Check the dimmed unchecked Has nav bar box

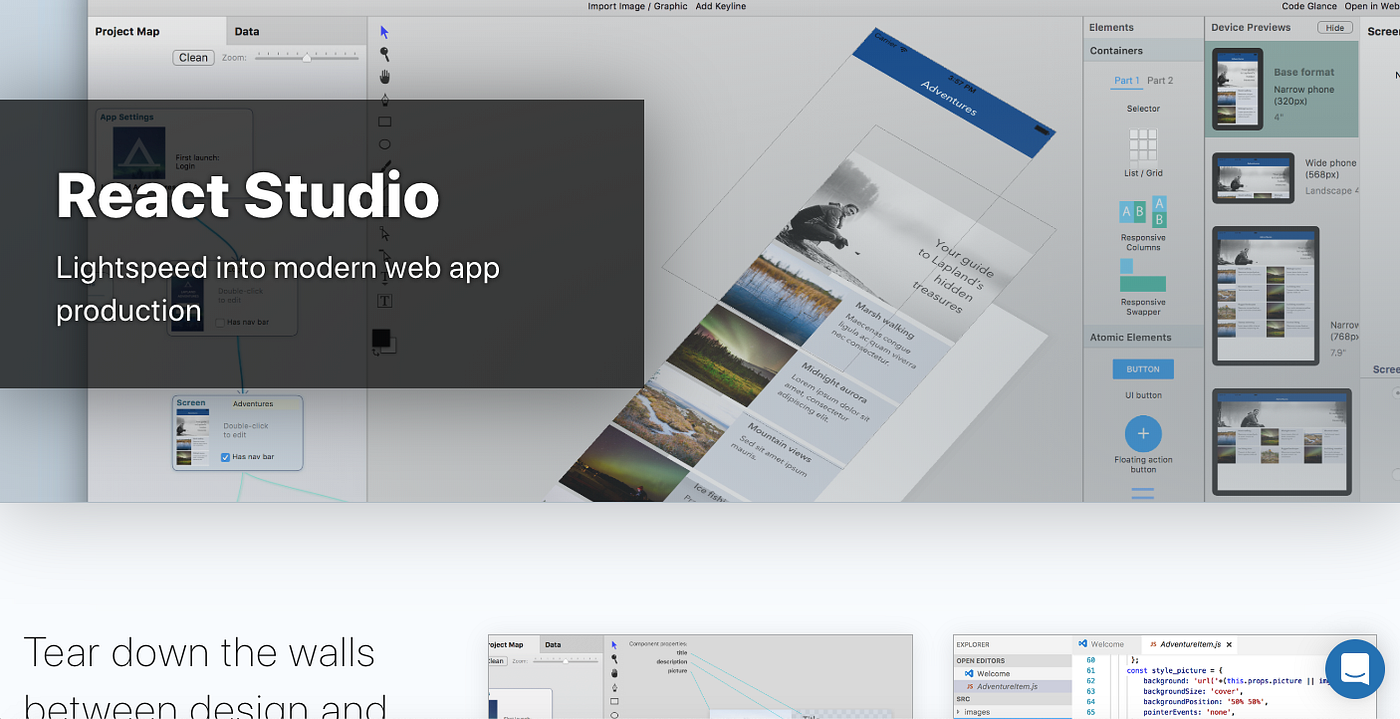[x=220, y=322]
